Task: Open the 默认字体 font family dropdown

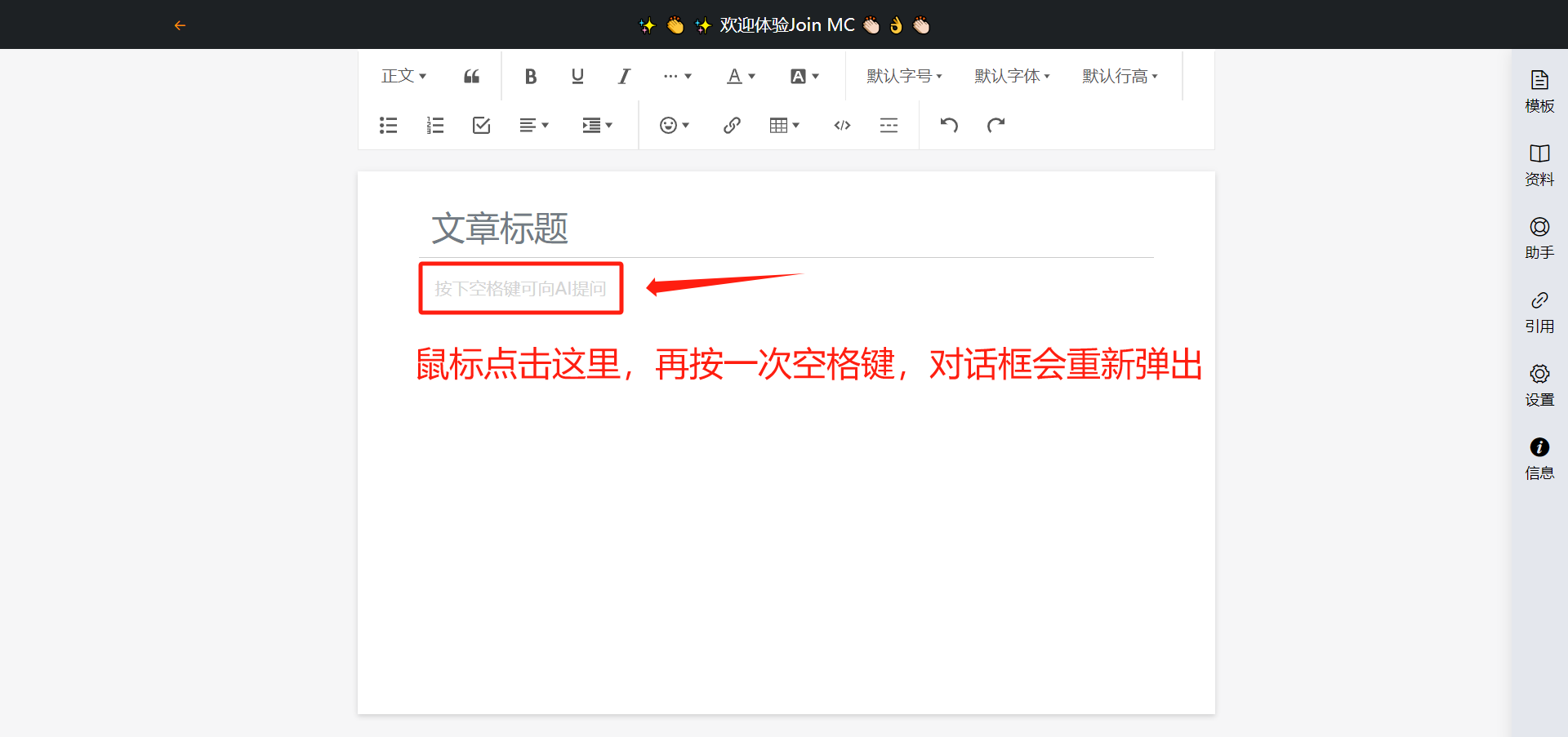Action: [x=1012, y=77]
